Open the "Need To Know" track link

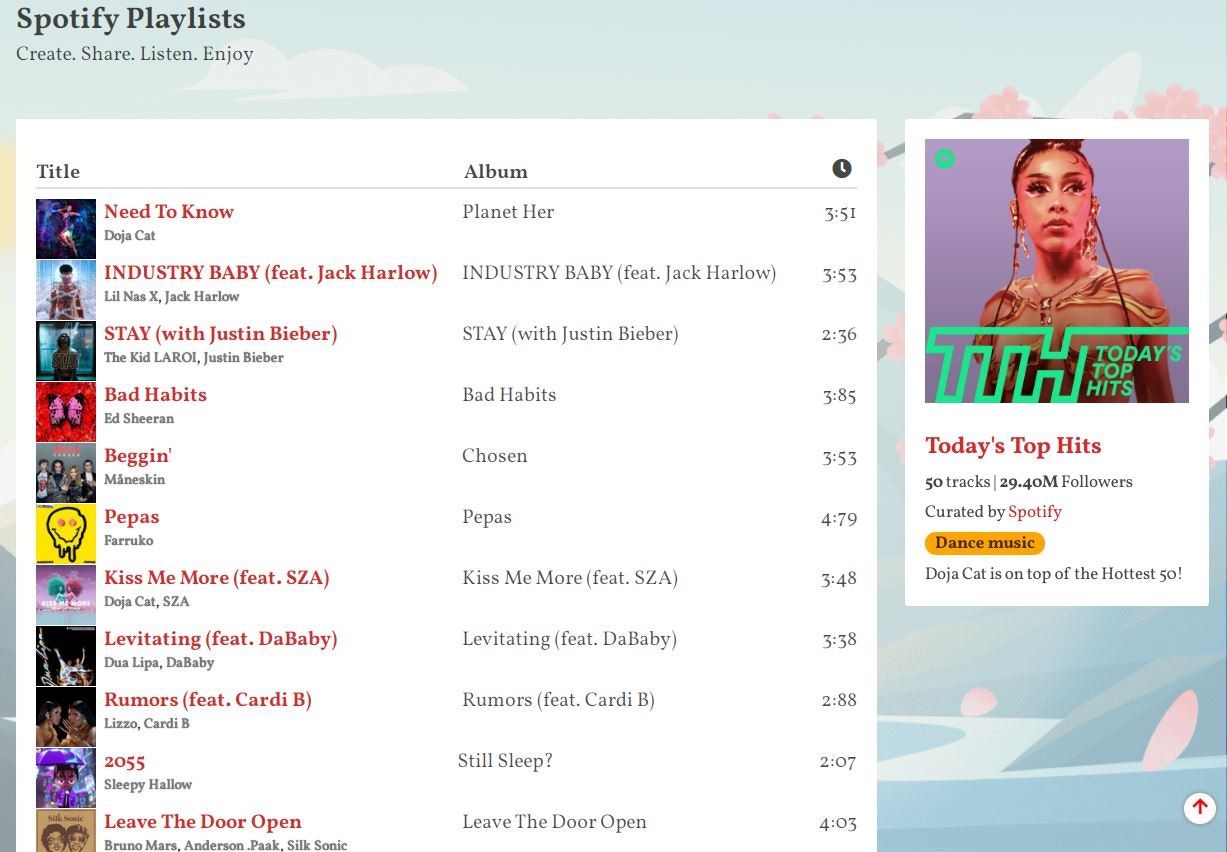coord(168,212)
